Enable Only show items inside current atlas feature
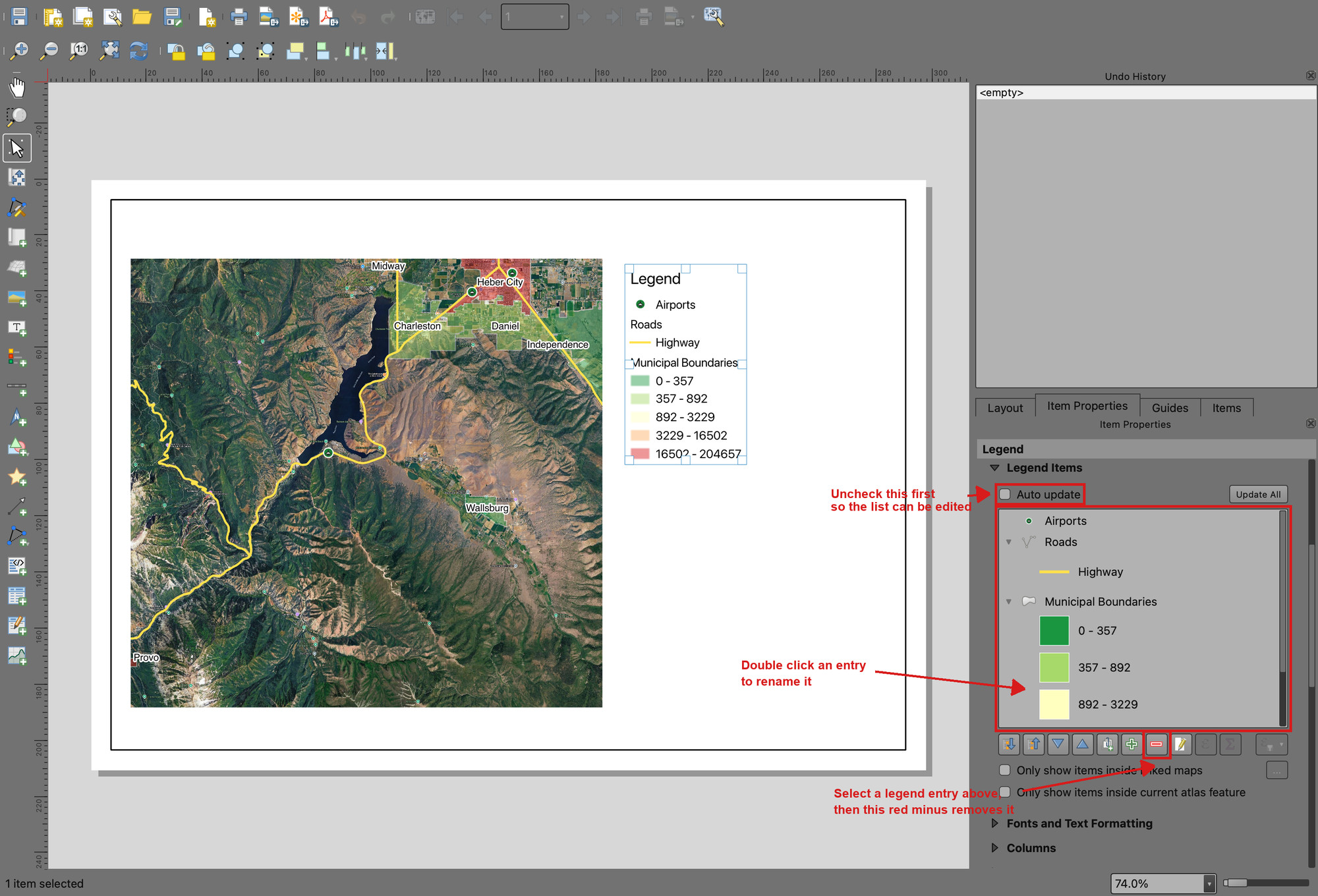This screenshot has width=1318, height=896. [1004, 792]
